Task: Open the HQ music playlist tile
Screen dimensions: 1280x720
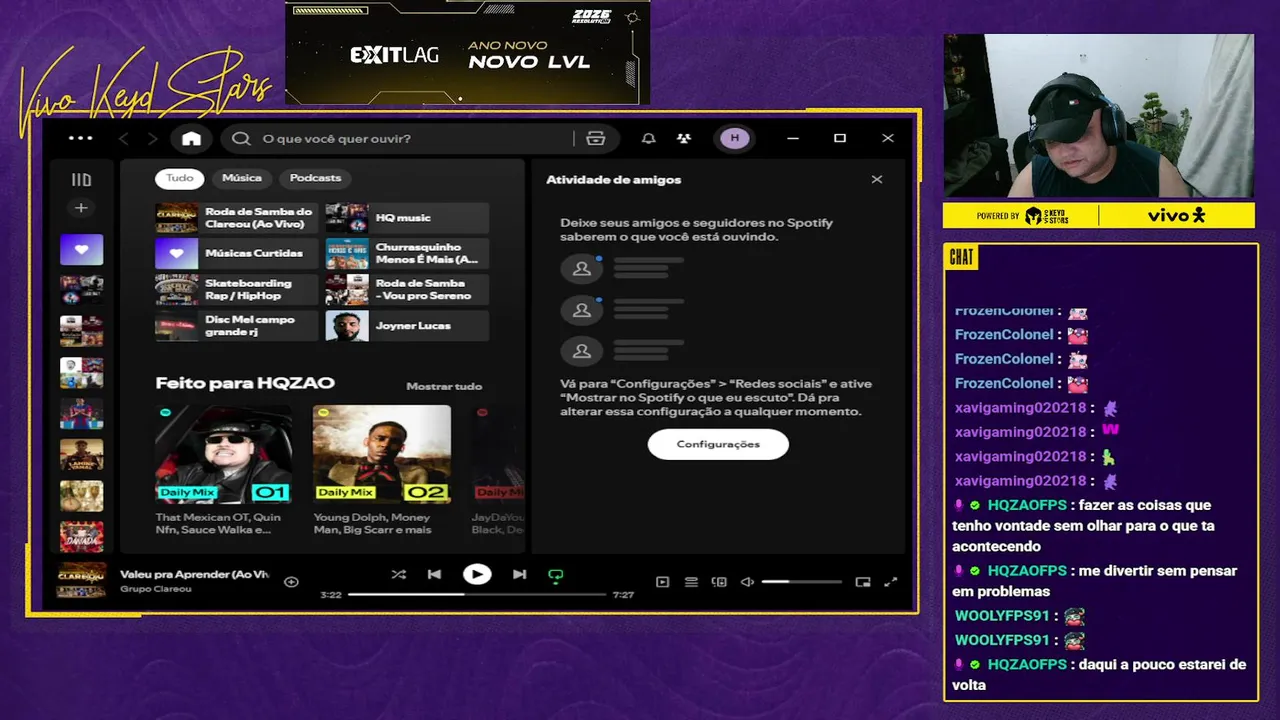Action: pos(407,218)
